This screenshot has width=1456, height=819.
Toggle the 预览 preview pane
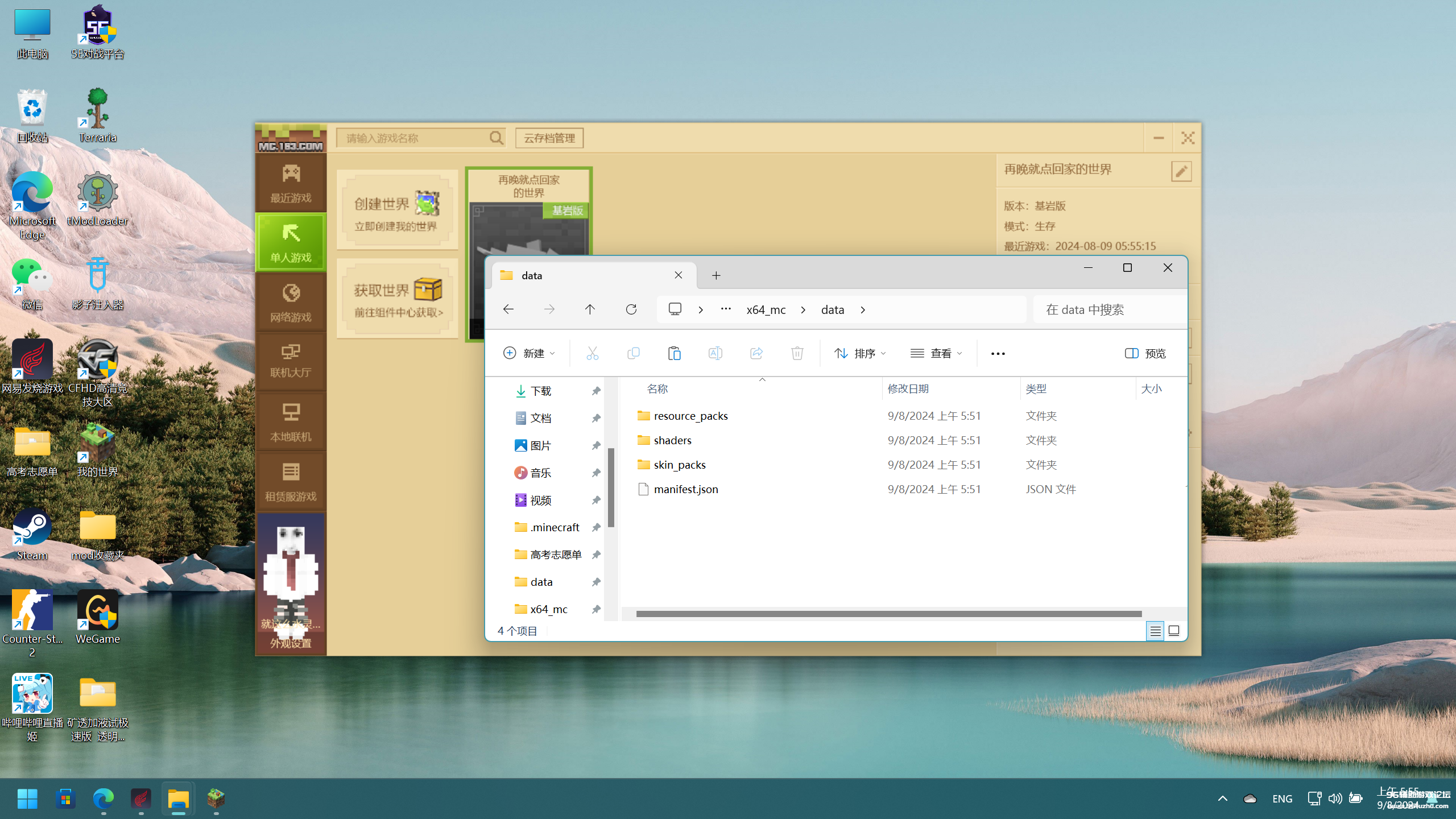1145,353
